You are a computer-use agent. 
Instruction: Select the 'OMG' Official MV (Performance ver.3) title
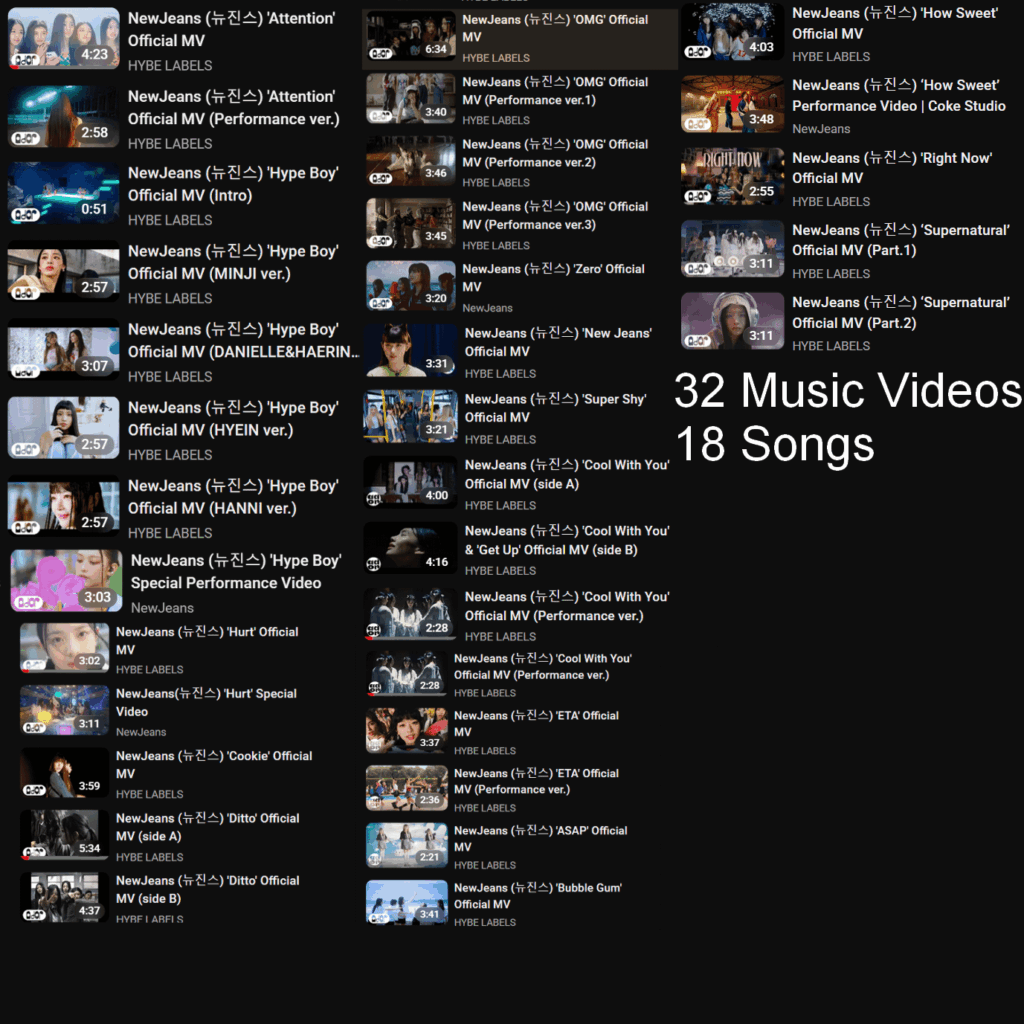pos(555,216)
